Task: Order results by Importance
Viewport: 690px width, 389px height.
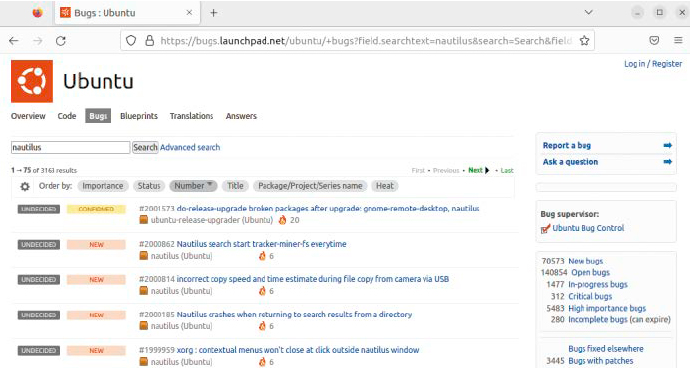Action: tap(103, 186)
